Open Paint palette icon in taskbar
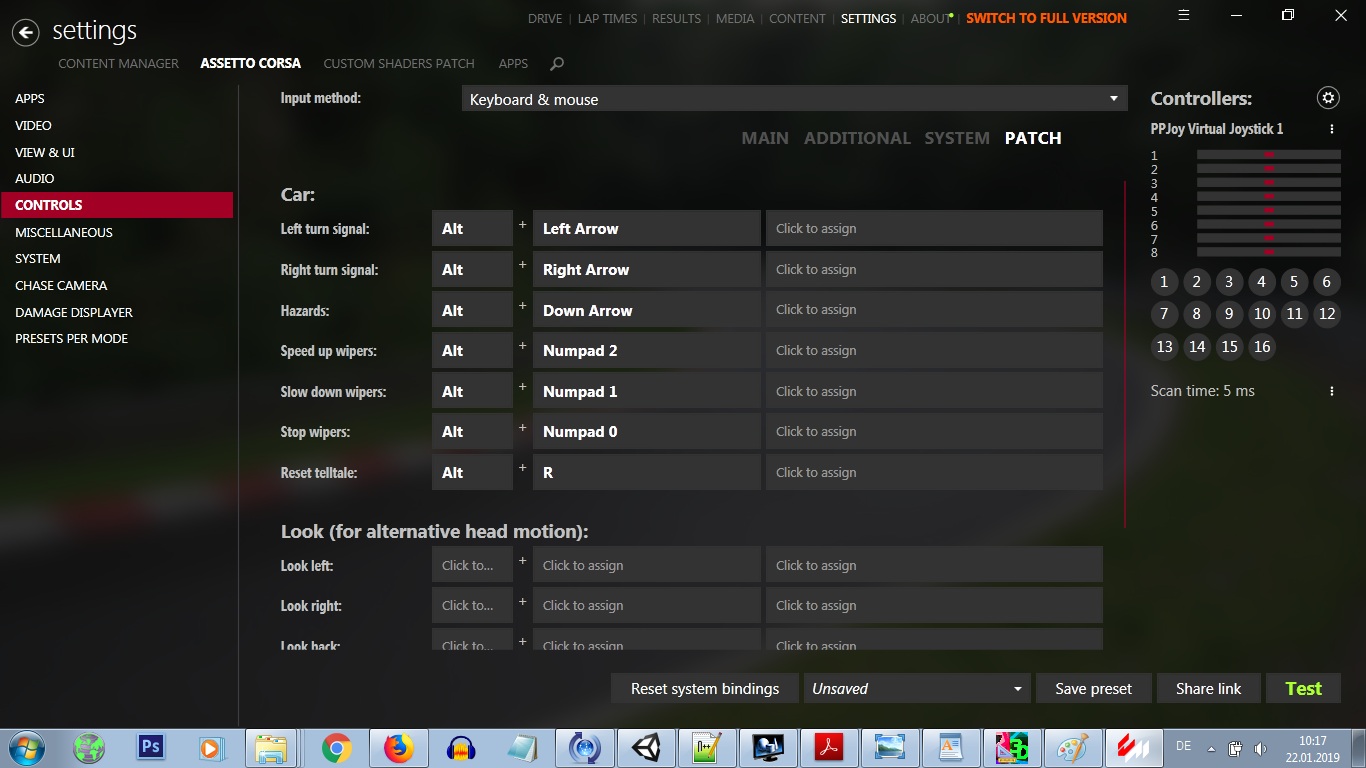The width and height of the screenshot is (1366, 768). [1073, 748]
